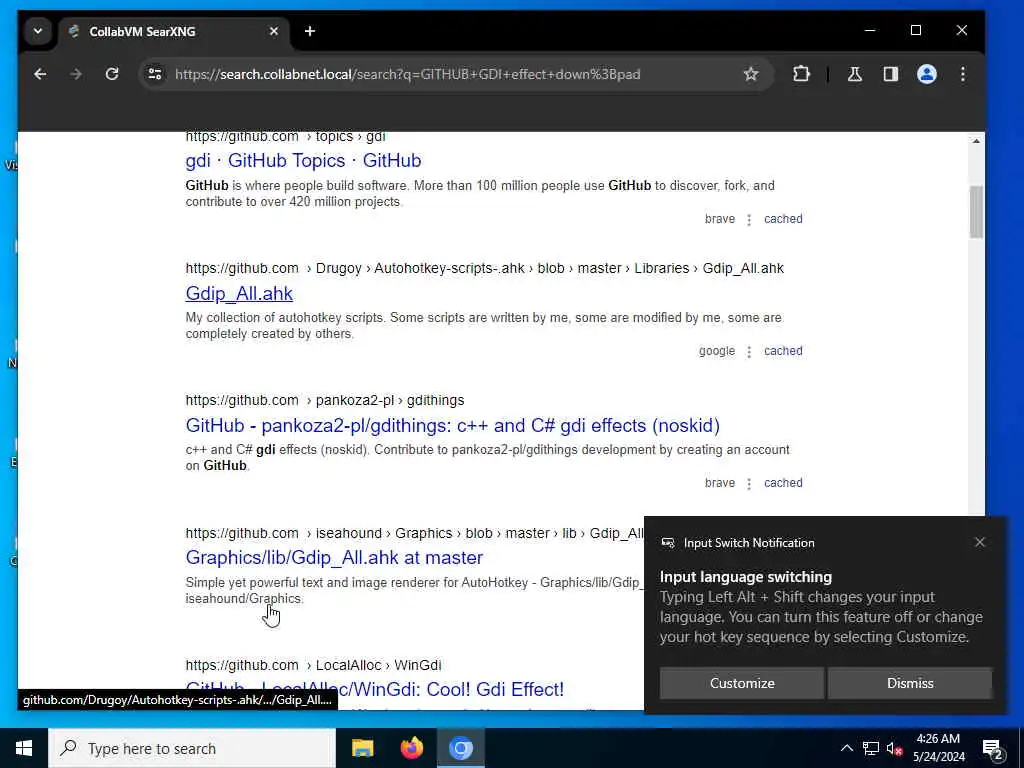Expand options dots beside gdi Topics brave
Screen dimensions: 1024x768
click(749, 220)
